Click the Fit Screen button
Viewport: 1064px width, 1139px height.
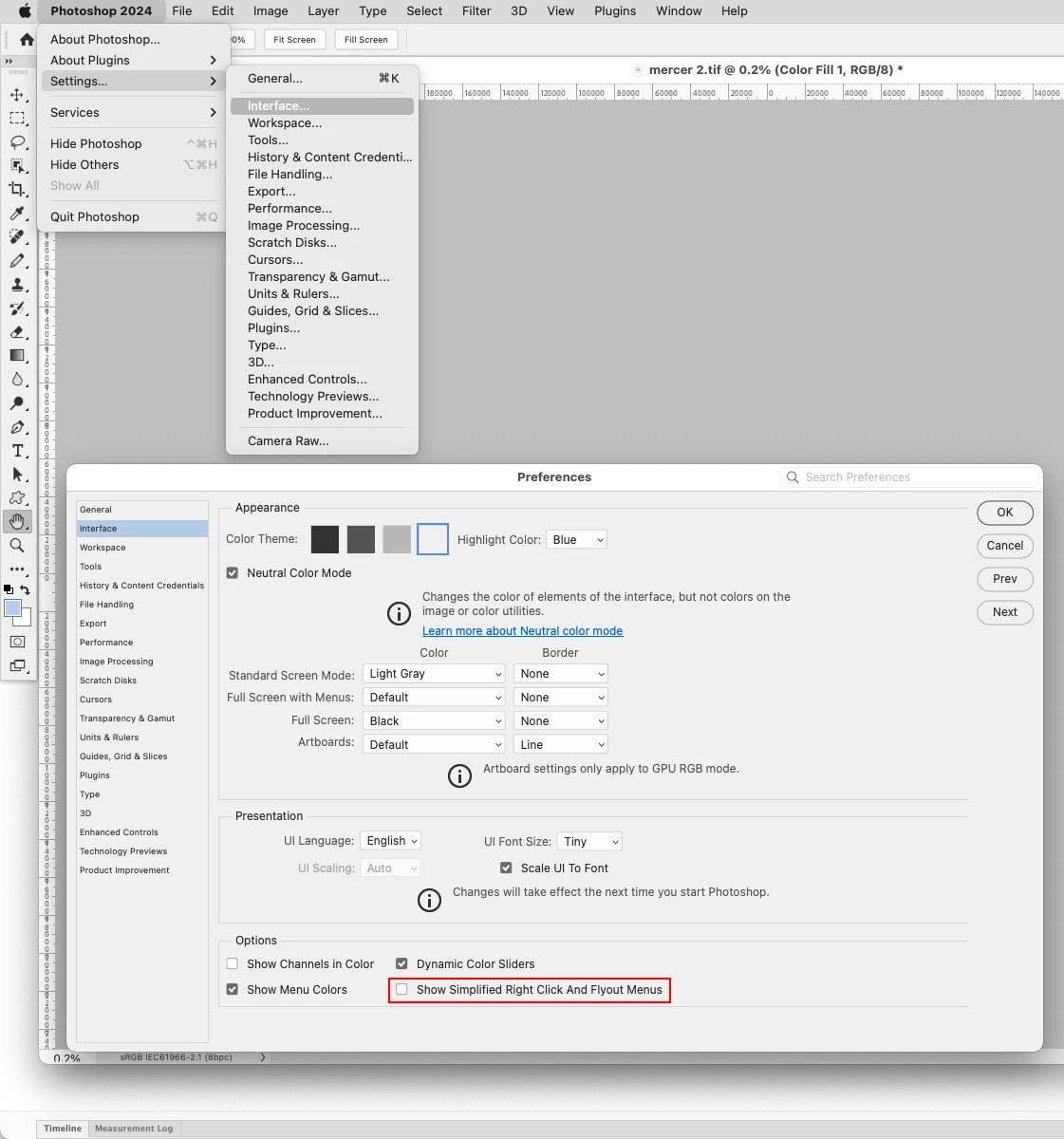294,40
